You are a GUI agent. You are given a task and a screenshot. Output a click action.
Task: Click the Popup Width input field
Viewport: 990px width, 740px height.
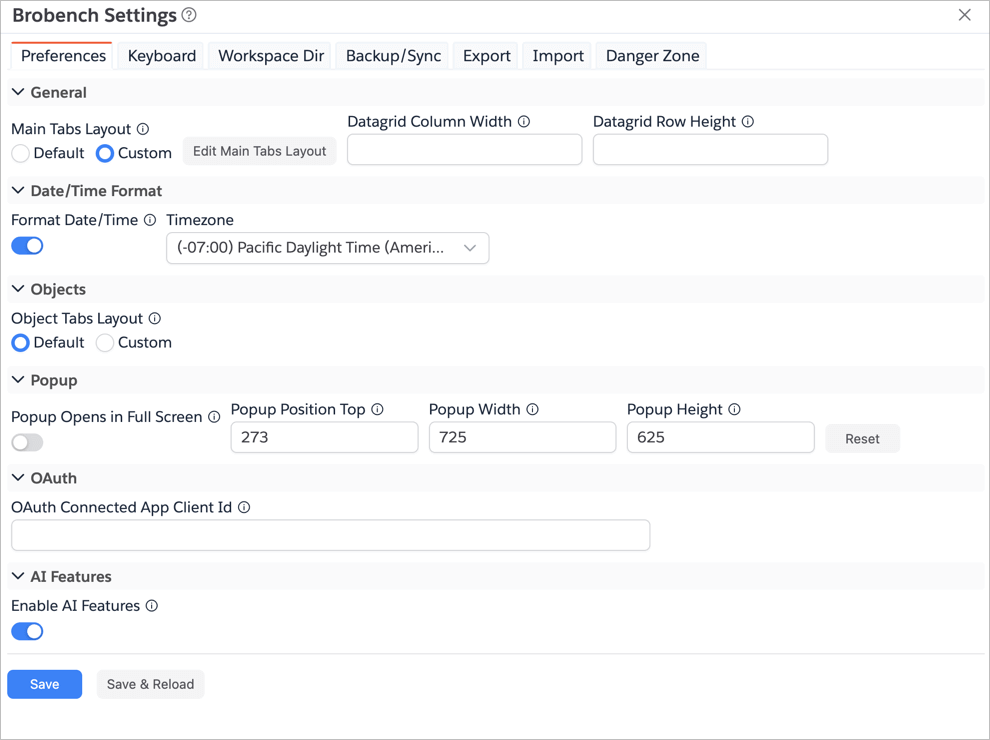pyautogui.click(x=522, y=437)
